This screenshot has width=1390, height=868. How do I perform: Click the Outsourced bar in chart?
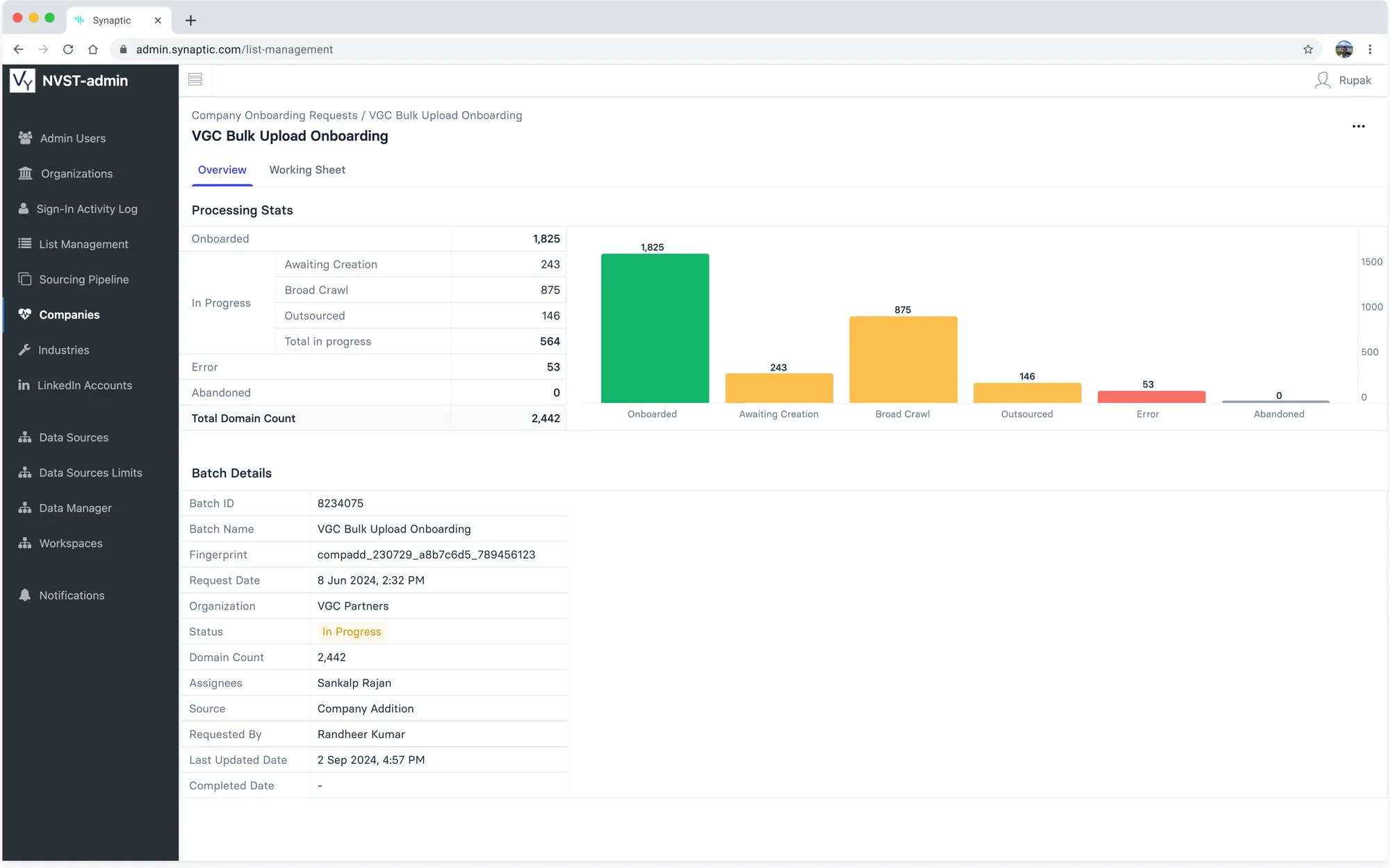pos(1027,393)
